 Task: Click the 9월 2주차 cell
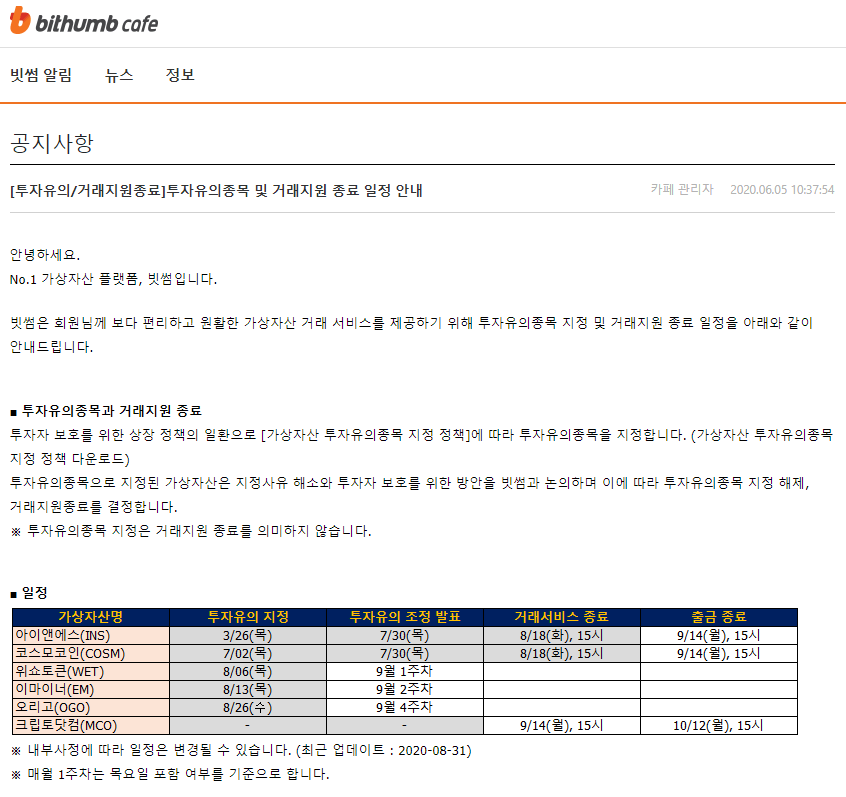click(405, 690)
